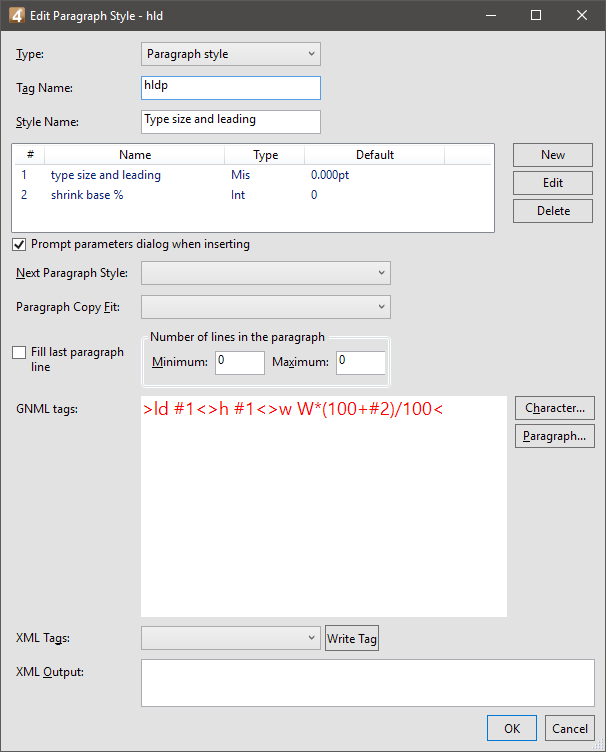The image size is (606, 752).
Task: Maximize the Edit Paragraph Style window
Action: coord(536,15)
